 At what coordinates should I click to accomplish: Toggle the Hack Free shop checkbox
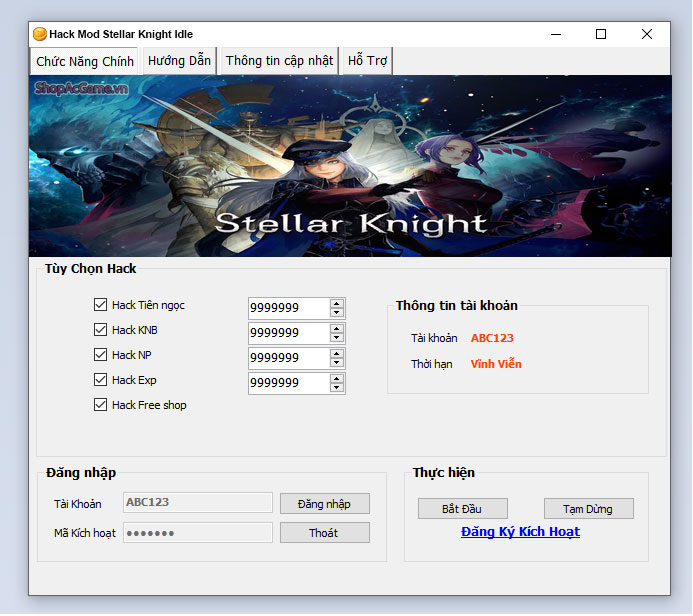click(100, 404)
